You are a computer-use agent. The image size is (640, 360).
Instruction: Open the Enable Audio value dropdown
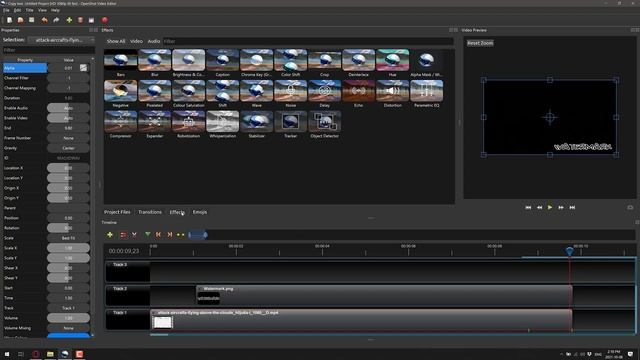tap(68, 108)
